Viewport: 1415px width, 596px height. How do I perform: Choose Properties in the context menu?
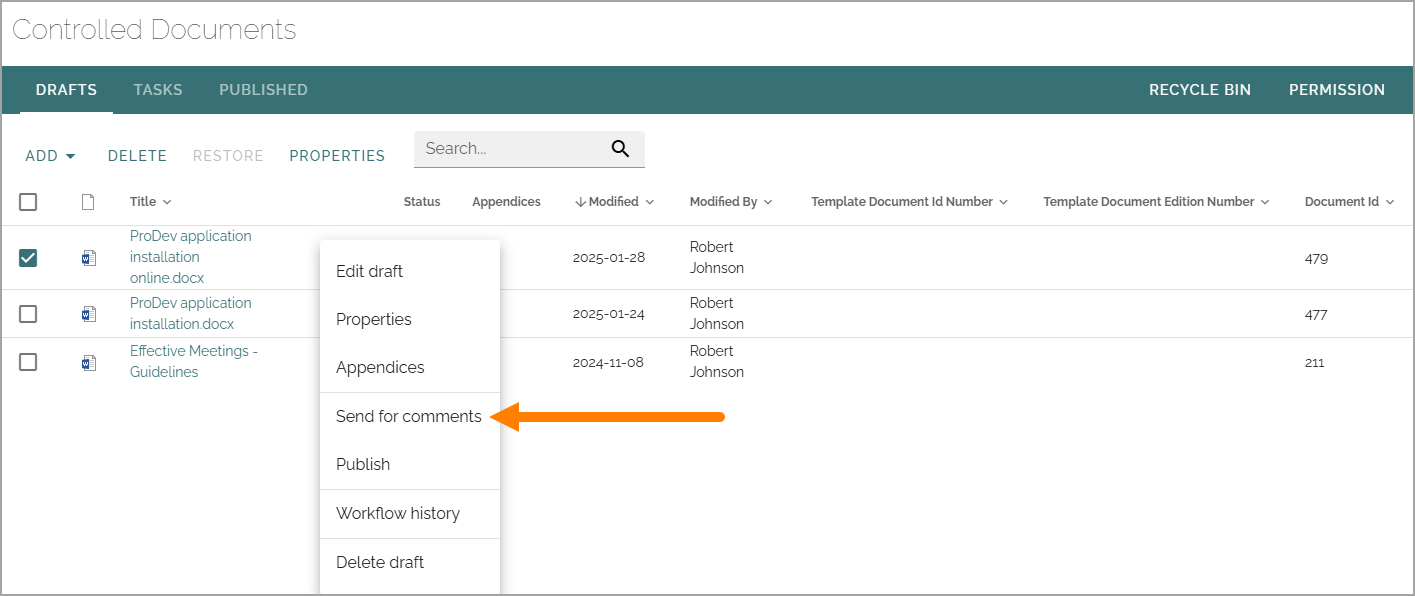(x=410, y=319)
